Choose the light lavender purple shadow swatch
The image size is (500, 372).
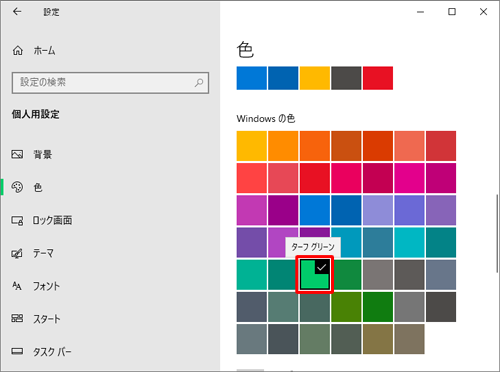(x=378, y=210)
